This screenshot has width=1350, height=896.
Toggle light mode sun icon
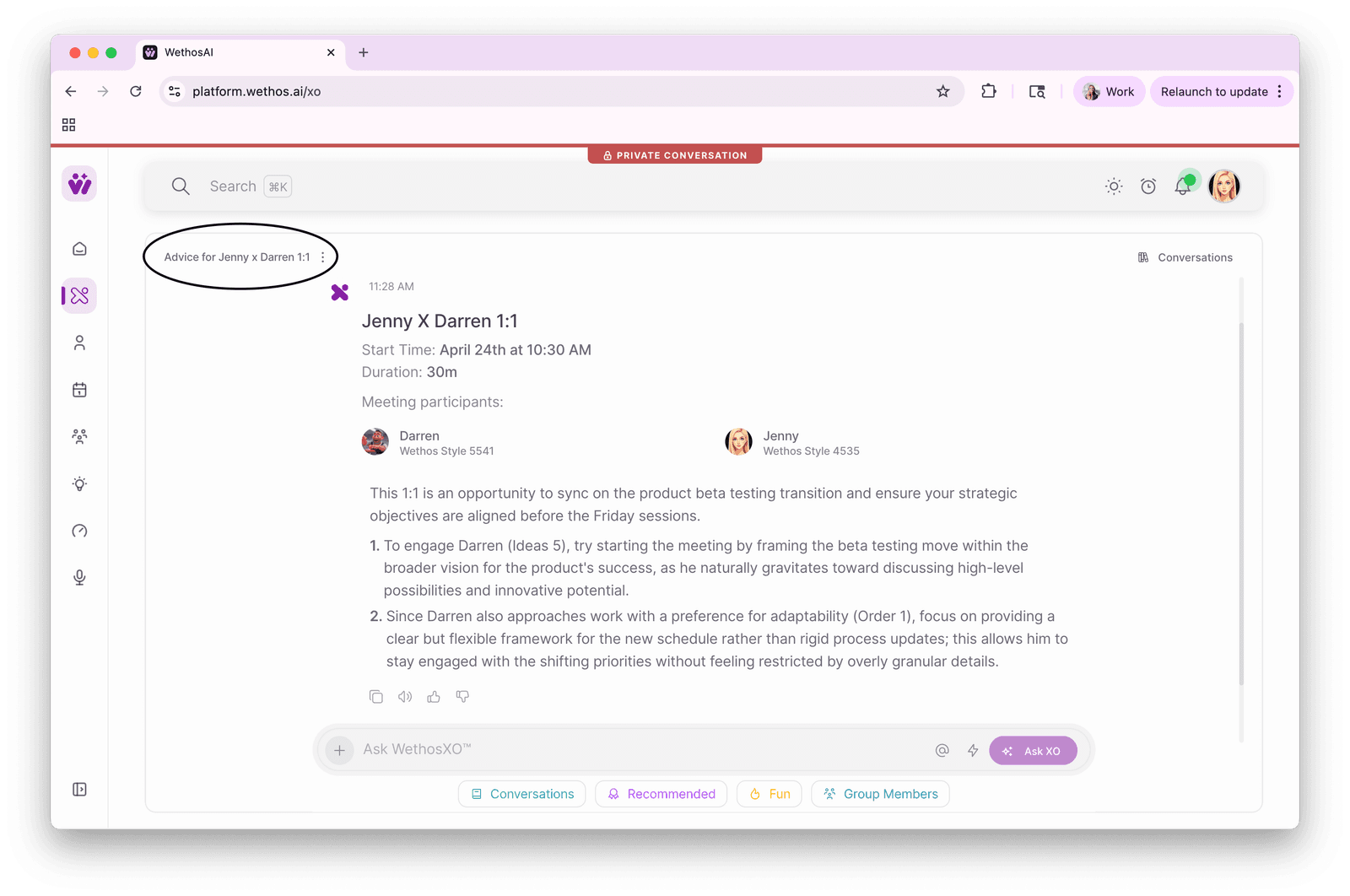click(1114, 186)
